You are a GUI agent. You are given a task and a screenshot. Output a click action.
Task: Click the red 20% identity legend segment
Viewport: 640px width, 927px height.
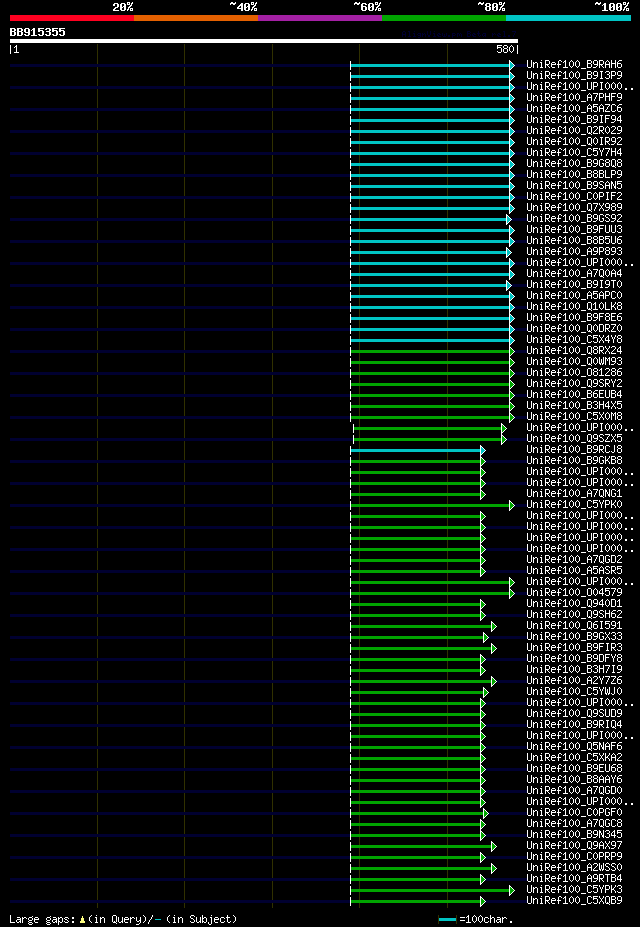[72, 18]
